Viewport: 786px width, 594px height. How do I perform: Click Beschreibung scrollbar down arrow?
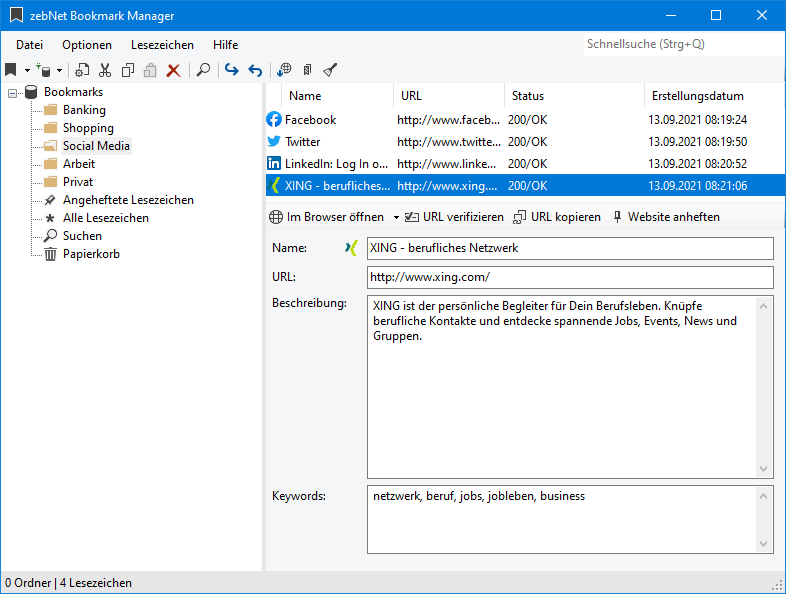click(763, 469)
